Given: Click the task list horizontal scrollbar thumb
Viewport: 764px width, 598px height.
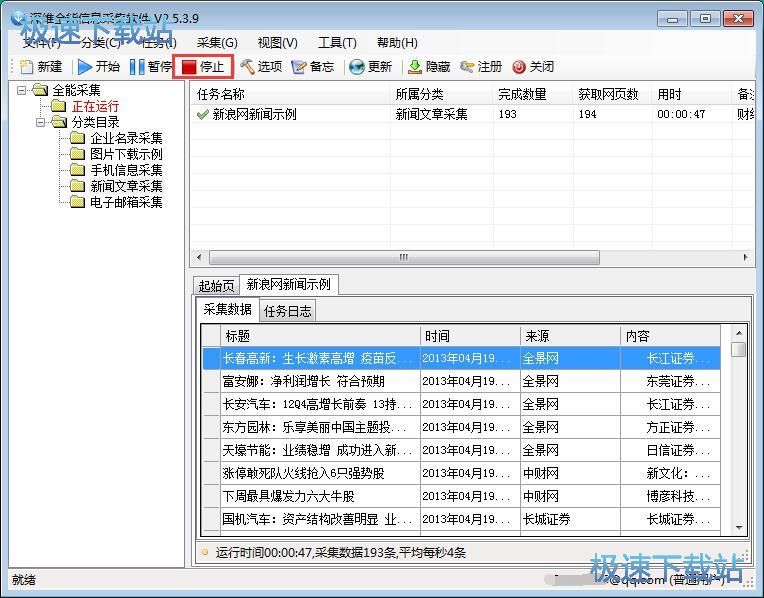Looking at the screenshot, I should (404, 257).
